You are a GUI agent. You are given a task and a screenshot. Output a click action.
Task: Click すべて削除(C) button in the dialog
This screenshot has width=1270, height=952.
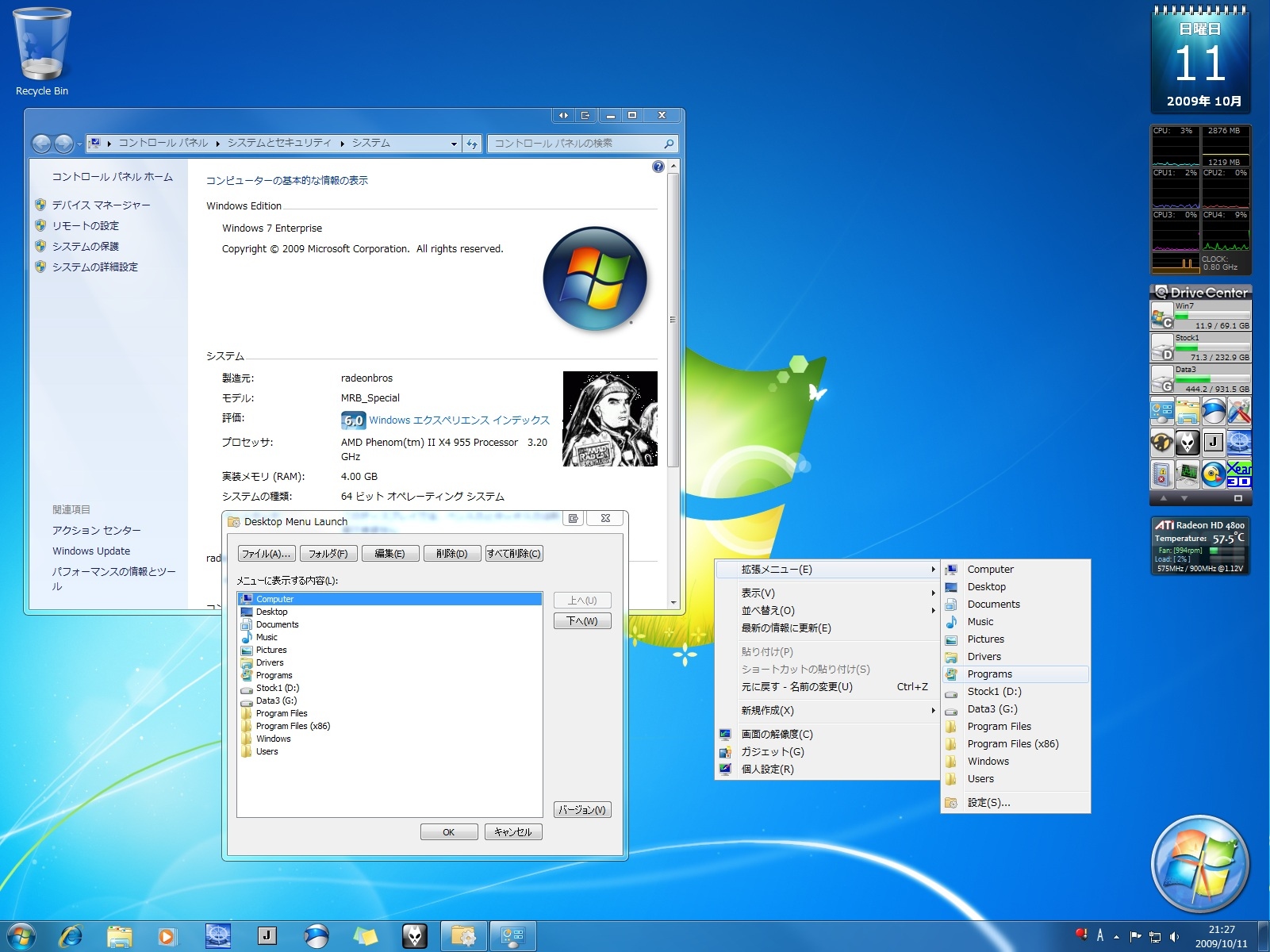[514, 554]
